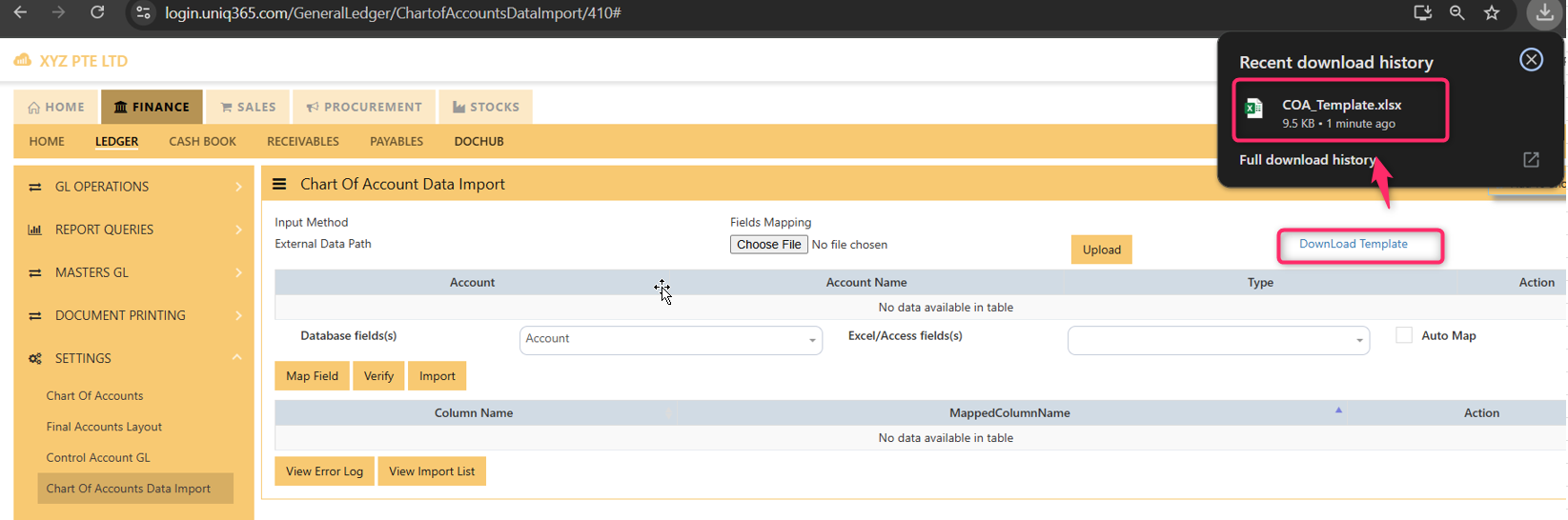Screen dimensions: 1568x520
Task: Click Choose File button
Action: (x=769, y=245)
